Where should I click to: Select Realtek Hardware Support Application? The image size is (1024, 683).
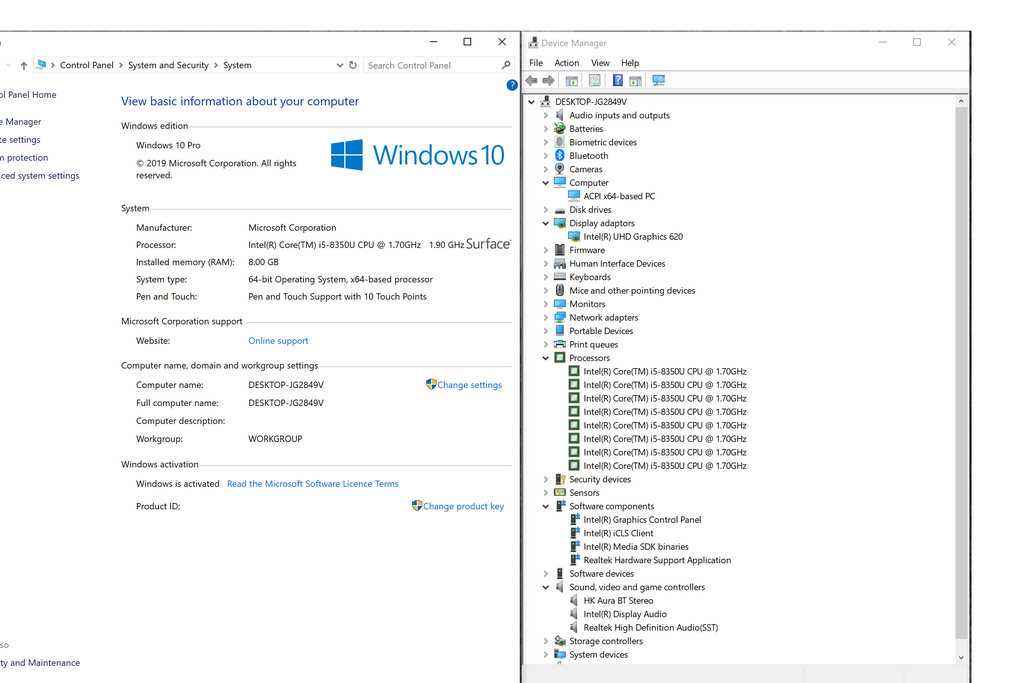tap(657, 560)
